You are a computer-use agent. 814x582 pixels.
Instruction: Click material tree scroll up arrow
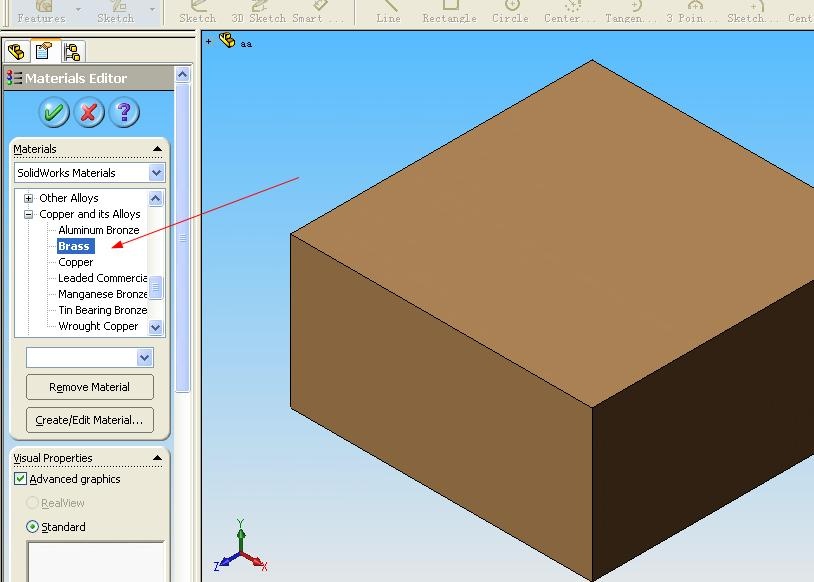155,198
